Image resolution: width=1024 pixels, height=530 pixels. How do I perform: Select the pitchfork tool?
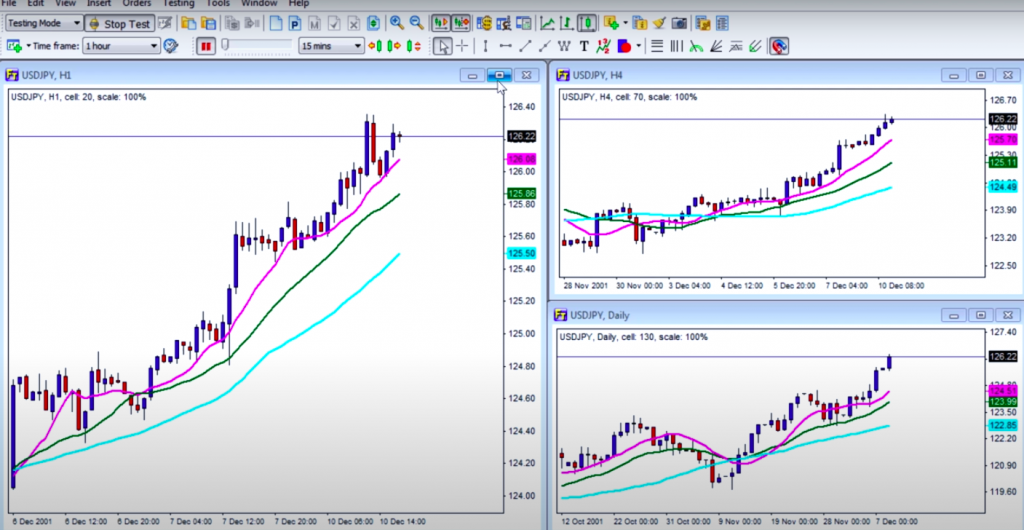click(x=755, y=46)
